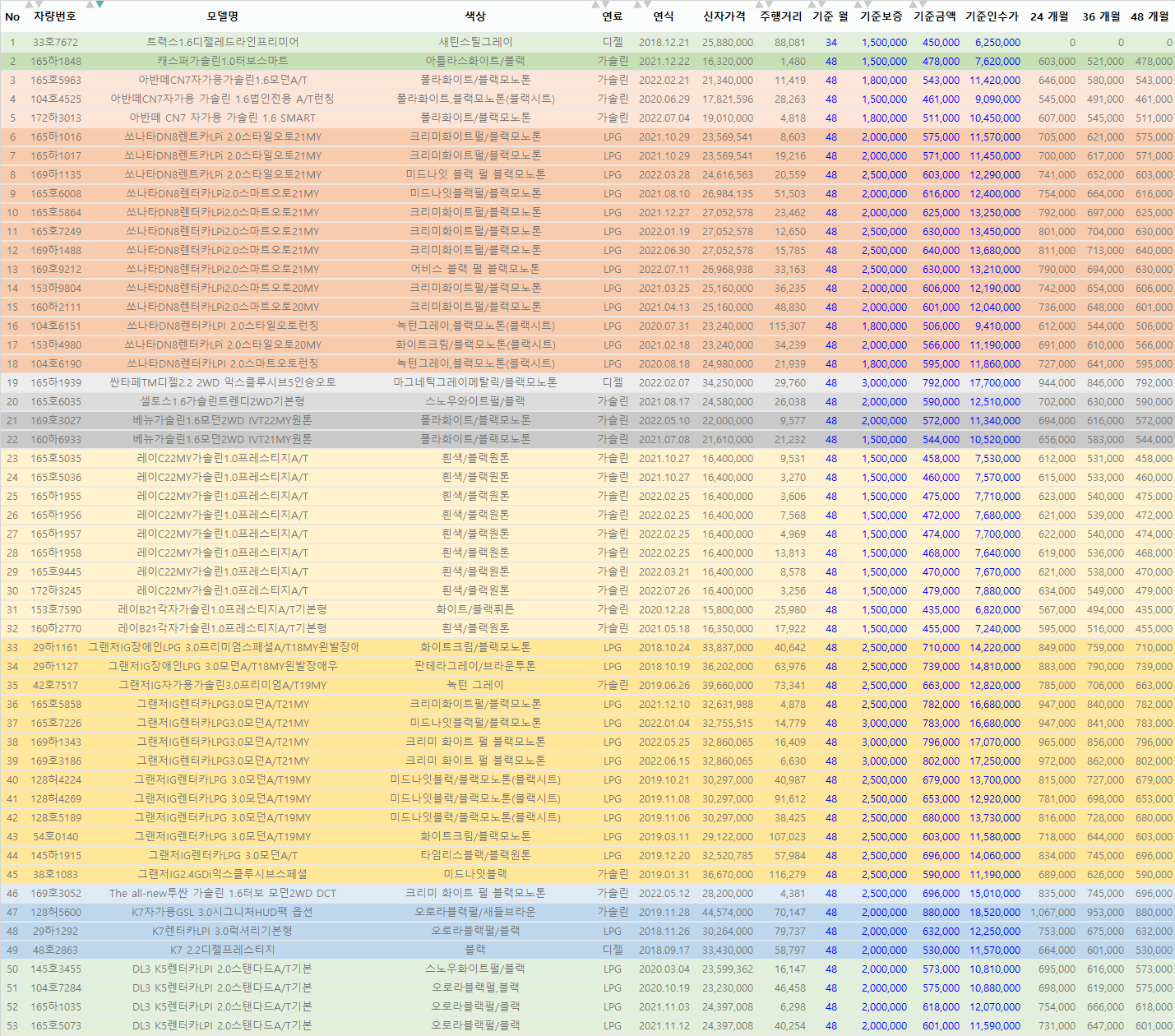Click mileage value 115,307
1175x1036 pixels.
788,326
